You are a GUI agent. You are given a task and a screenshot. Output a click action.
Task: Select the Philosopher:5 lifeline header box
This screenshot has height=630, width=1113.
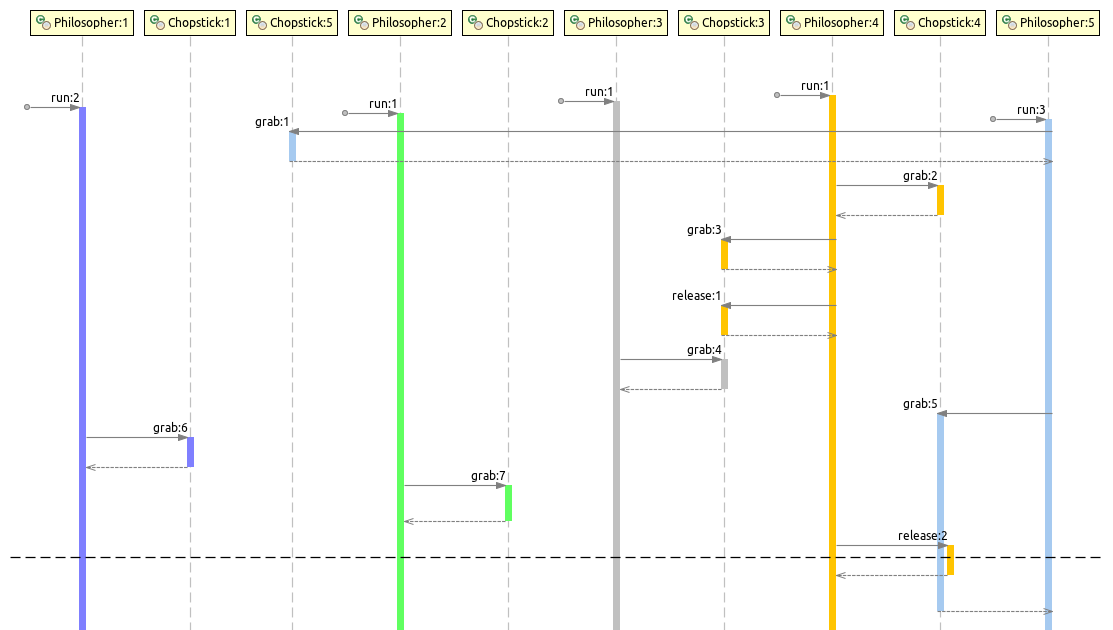(1048, 22)
